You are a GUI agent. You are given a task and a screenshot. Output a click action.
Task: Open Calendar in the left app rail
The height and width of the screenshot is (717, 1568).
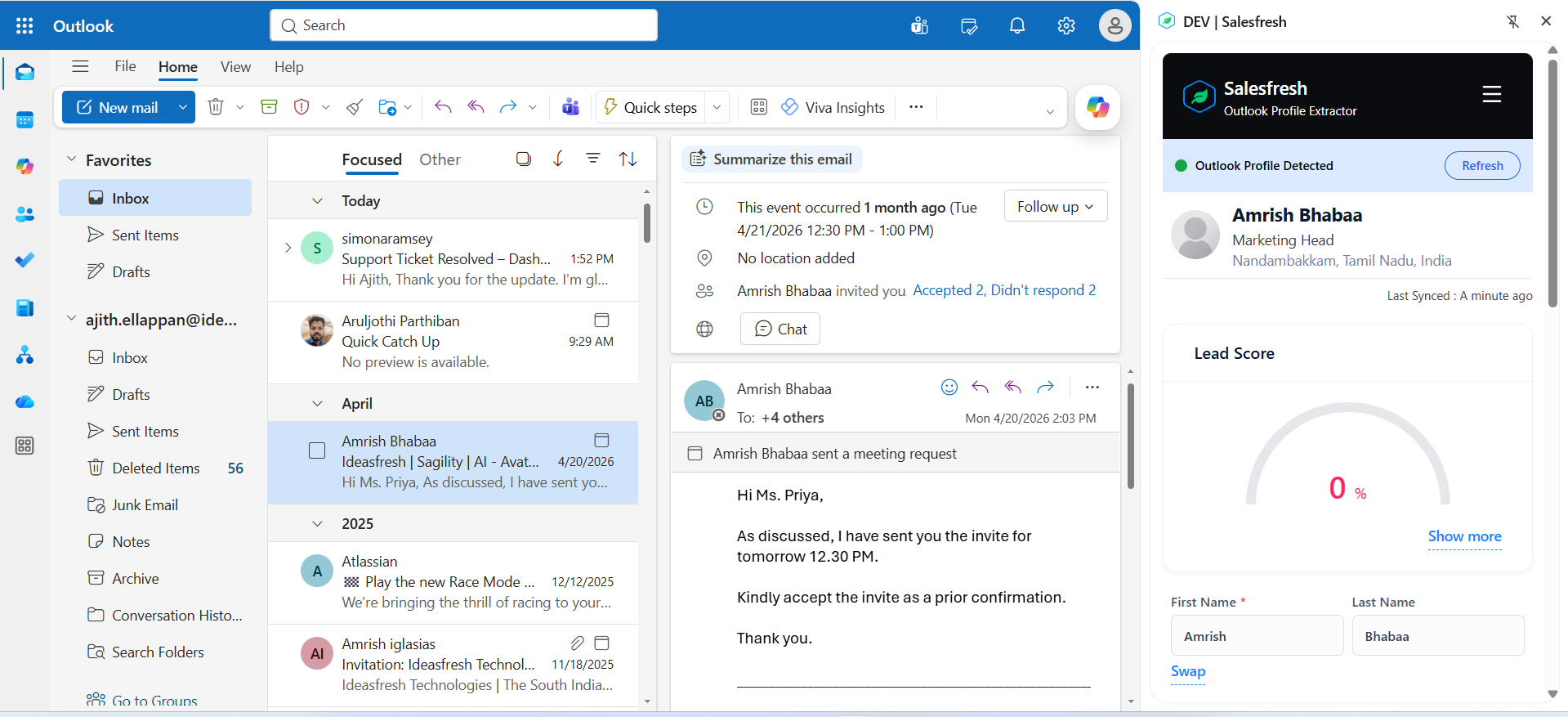point(25,120)
